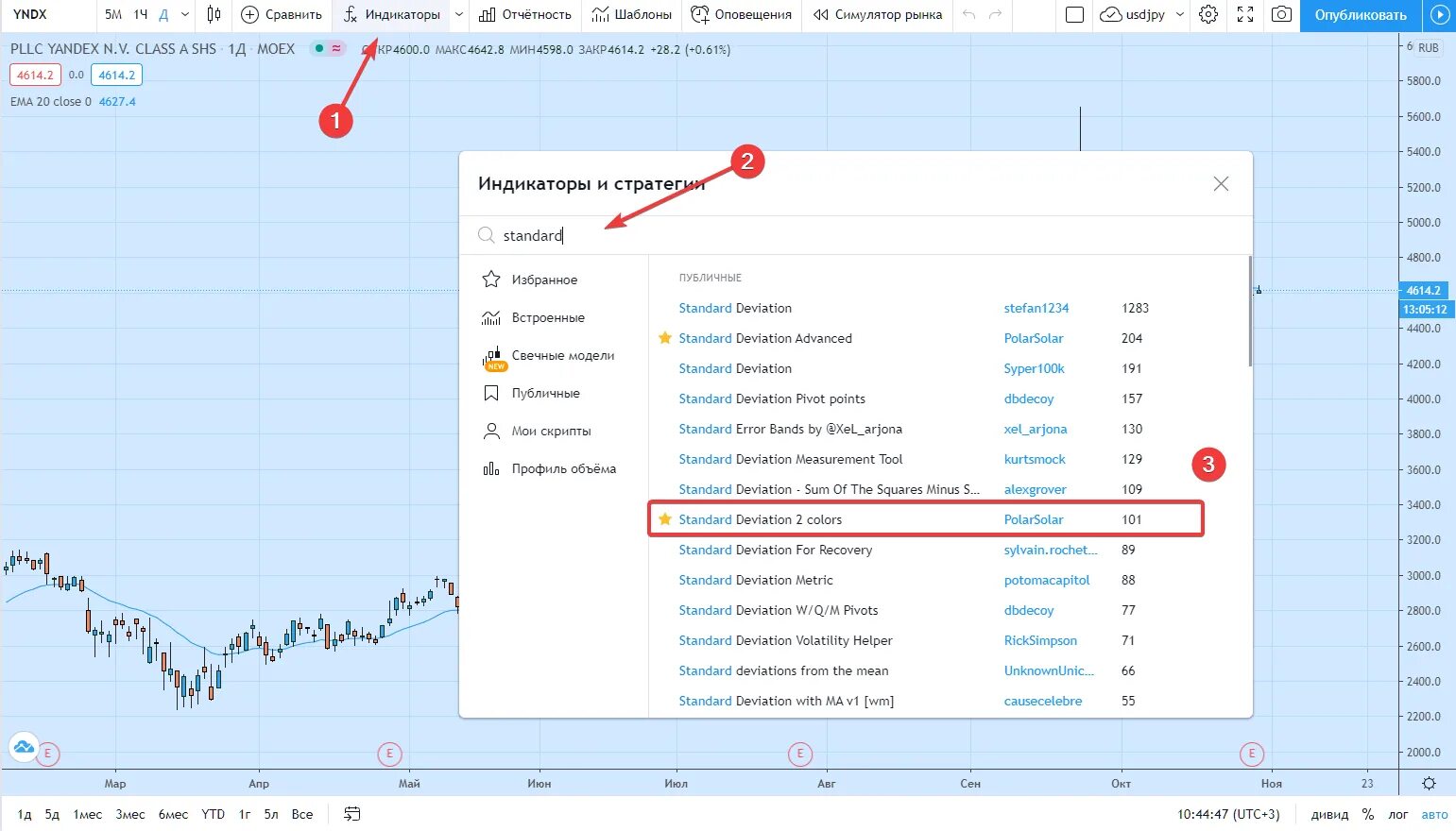Open chart settings gear icon
This screenshot has width=1456, height=831.
[1208, 14]
